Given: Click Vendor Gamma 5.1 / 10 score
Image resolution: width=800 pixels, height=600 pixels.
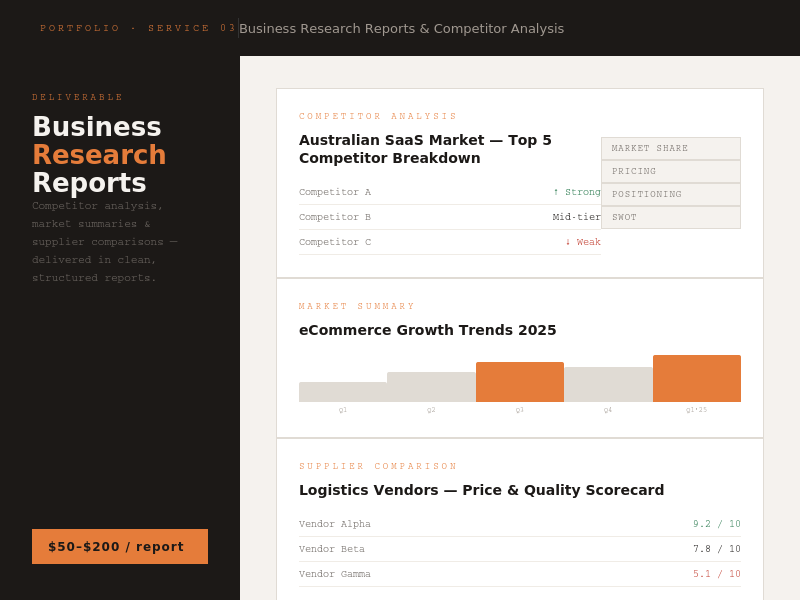Looking at the screenshot, I should 716,574.
